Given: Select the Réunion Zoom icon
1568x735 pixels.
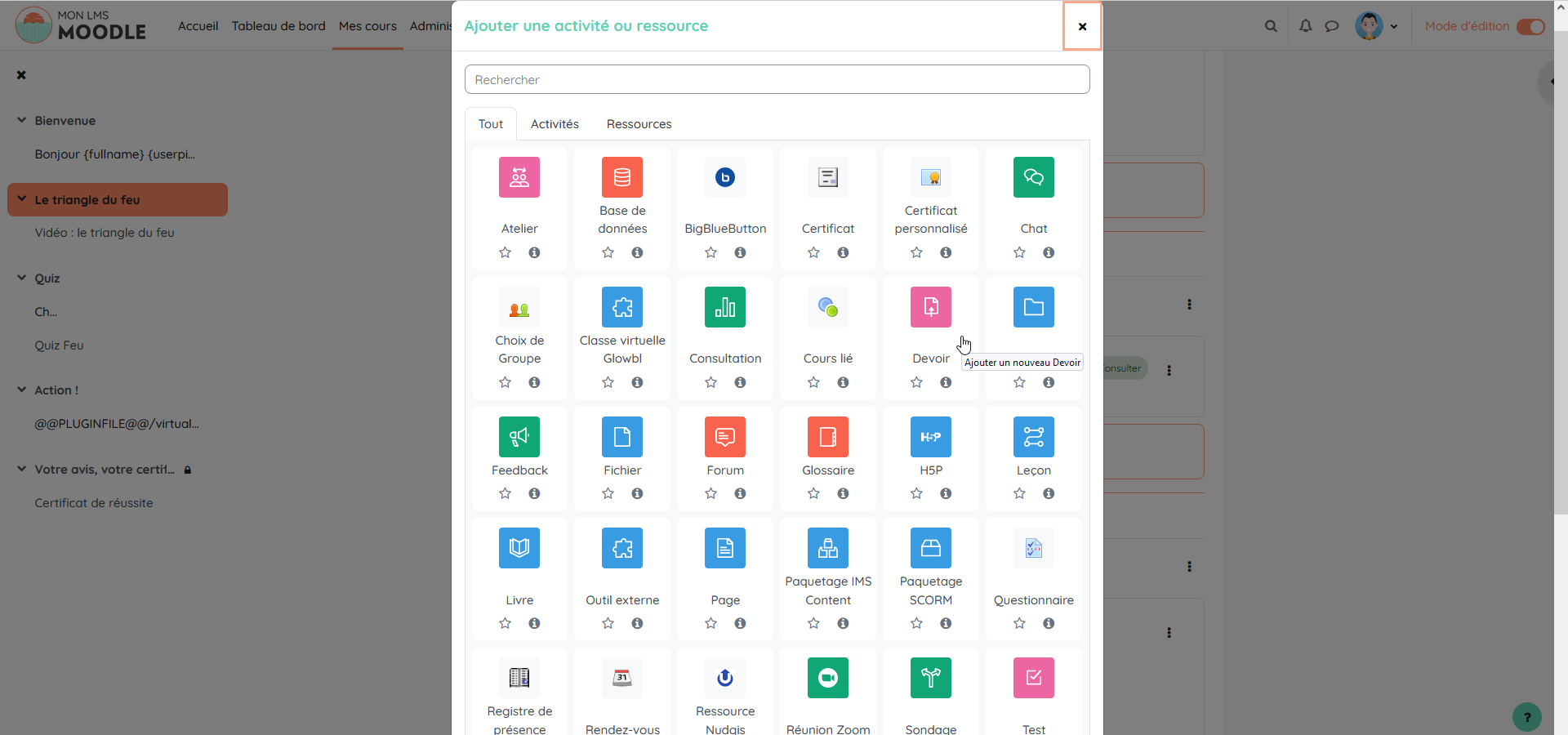Looking at the screenshot, I should point(828,678).
